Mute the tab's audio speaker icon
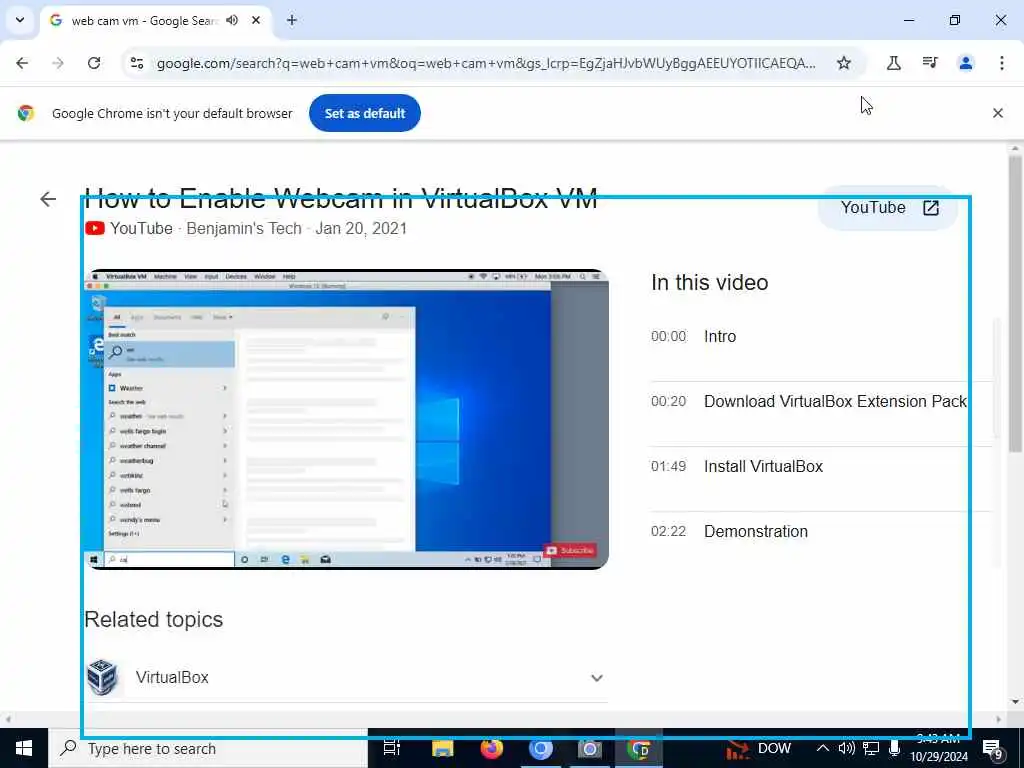This screenshot has width=1024, height=768. click(232, 20)
